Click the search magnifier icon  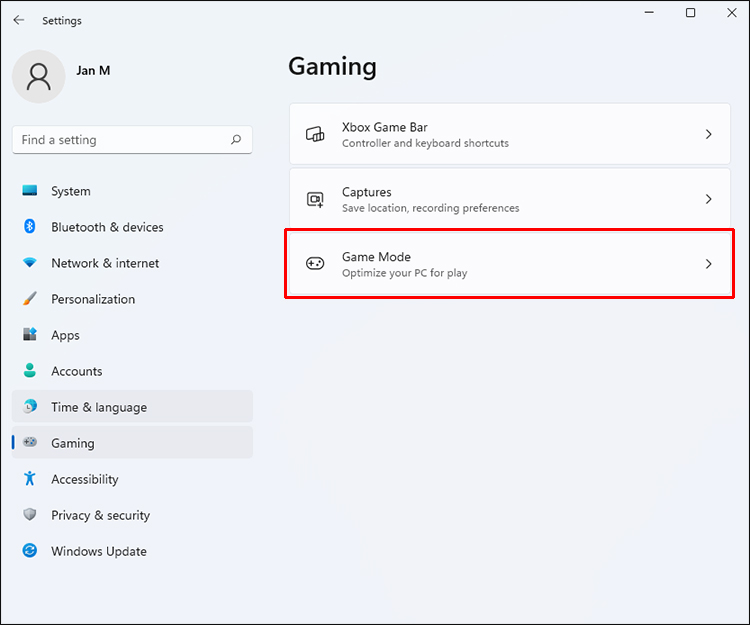pyautogui.click(x=236, y=140)
